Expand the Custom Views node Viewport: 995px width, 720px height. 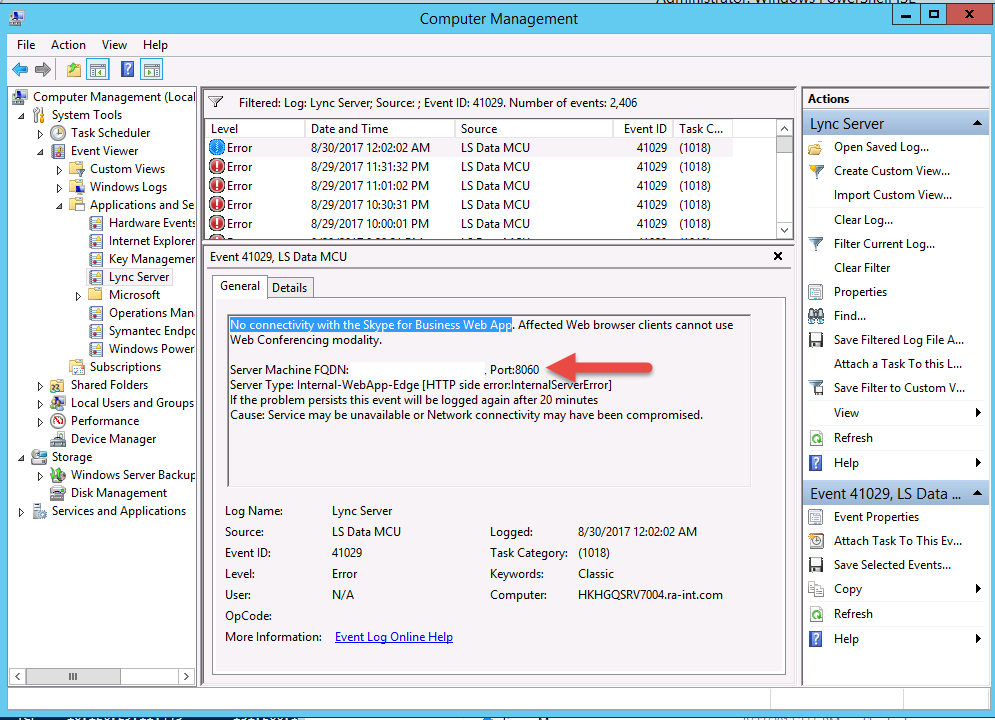pos(60,170)
